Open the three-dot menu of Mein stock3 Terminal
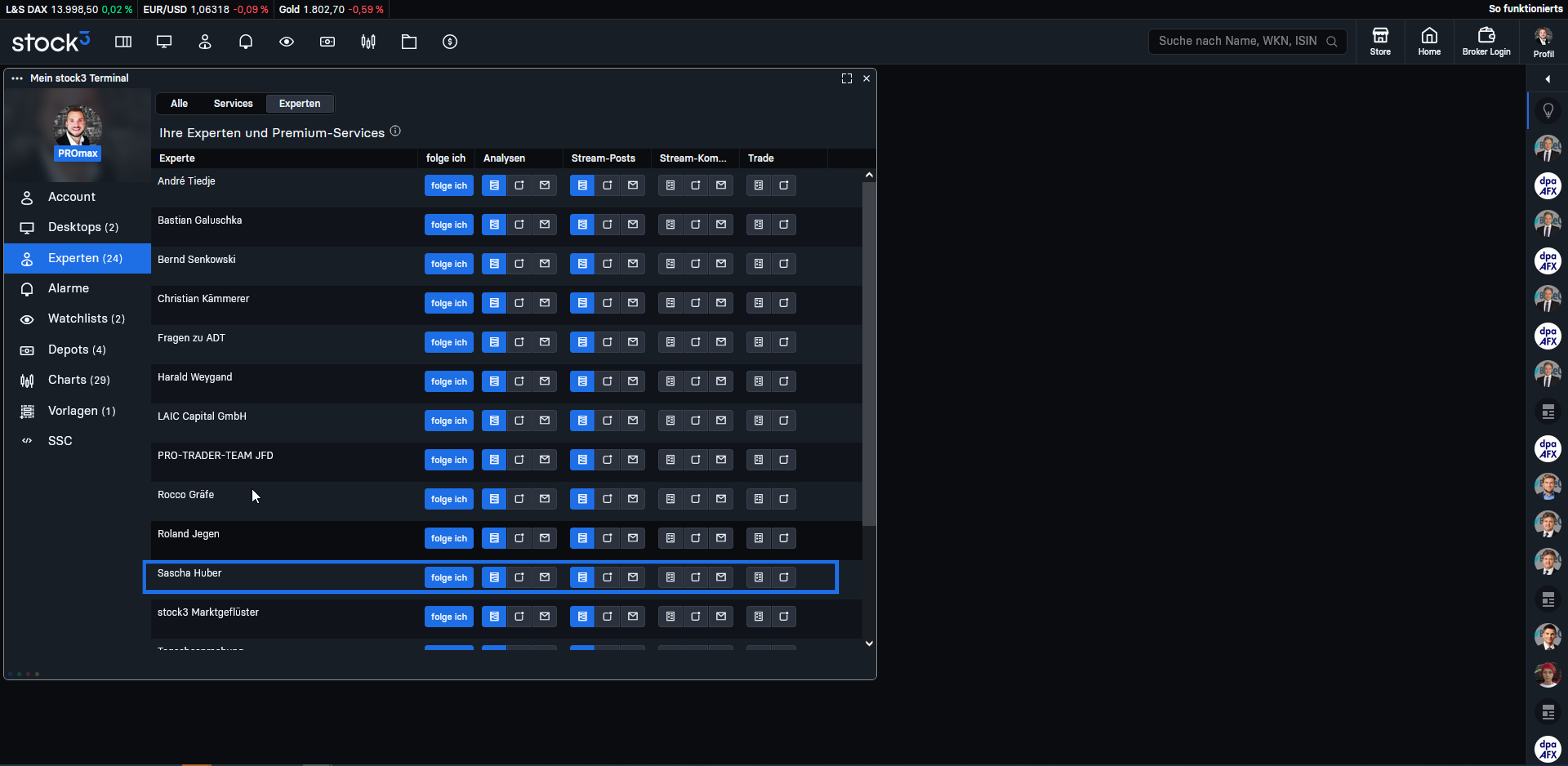Screen dimensions: 1568x766 point(17,78)
